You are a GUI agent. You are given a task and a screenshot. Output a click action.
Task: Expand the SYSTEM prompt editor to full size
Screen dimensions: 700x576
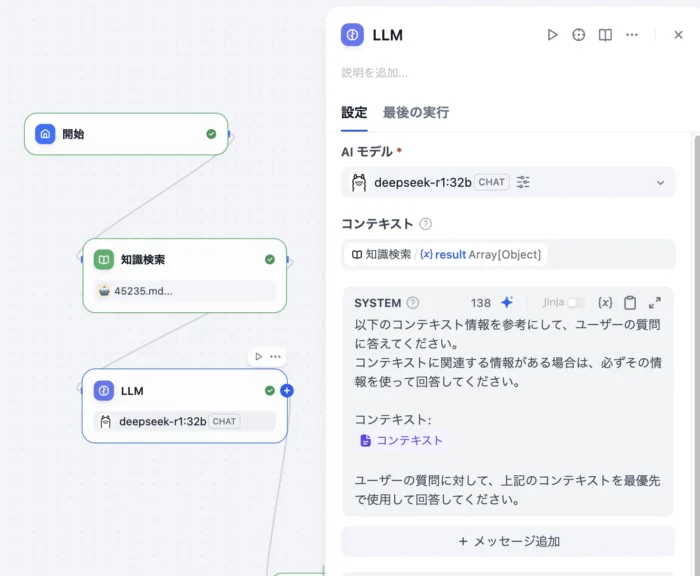pos(655,303)
